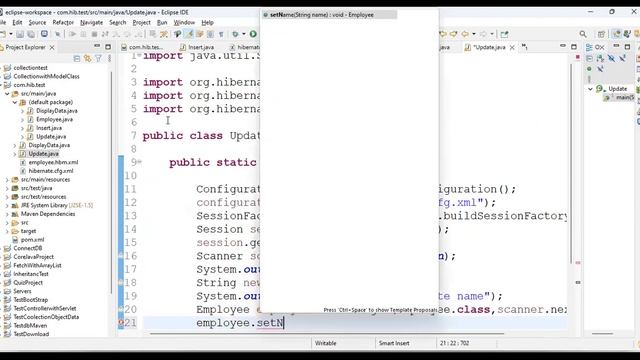The image size is (640, 360).
Task: Open the Refactor menu
Action: click(63, 22)
